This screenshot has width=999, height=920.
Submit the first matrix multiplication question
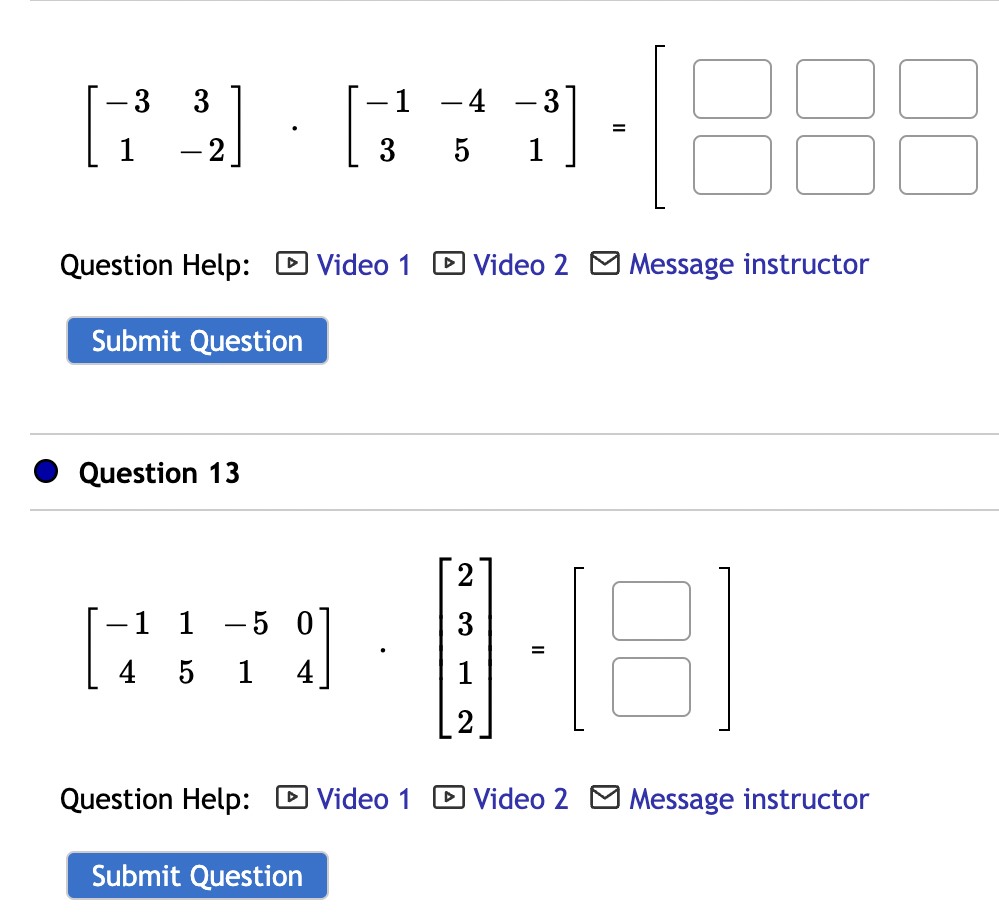[196, 340]
